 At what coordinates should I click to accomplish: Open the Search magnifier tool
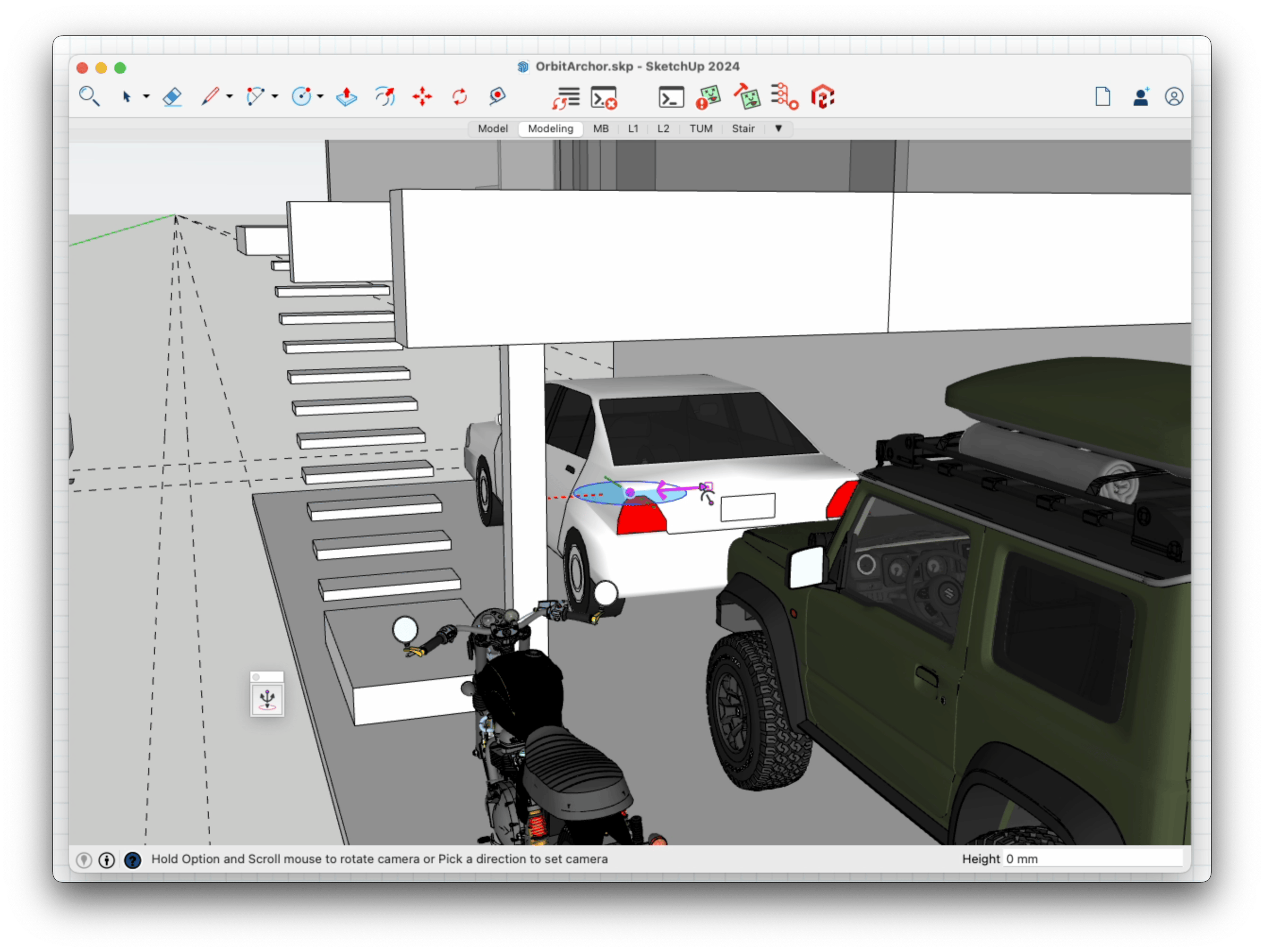[89, 97]
